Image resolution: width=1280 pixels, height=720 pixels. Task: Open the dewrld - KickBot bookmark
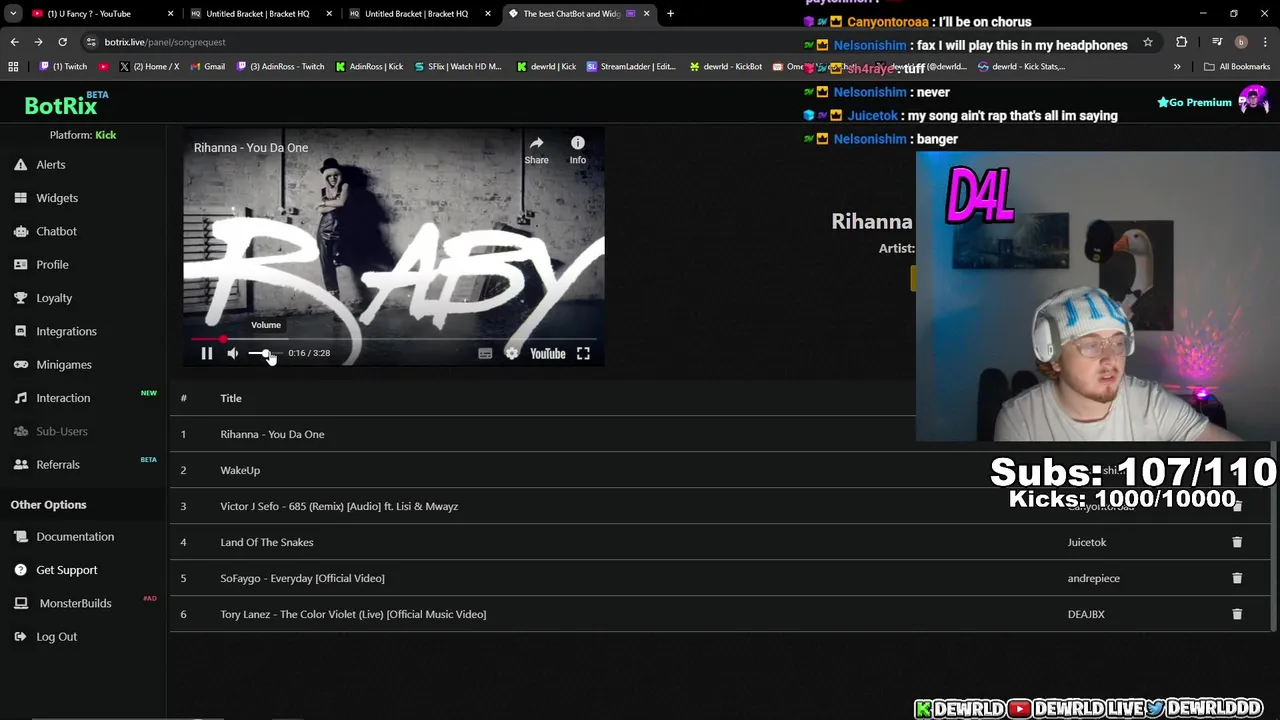726,67
